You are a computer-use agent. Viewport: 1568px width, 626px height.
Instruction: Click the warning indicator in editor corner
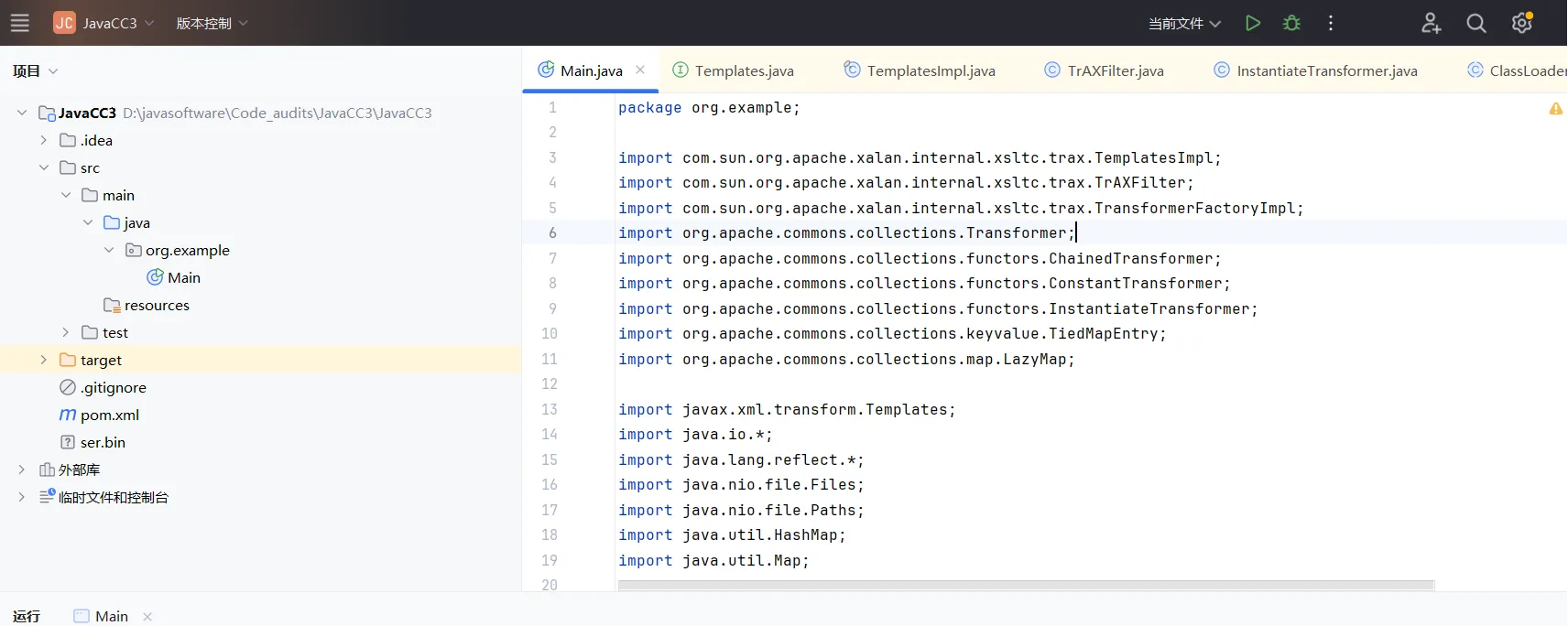[1555, 109]
